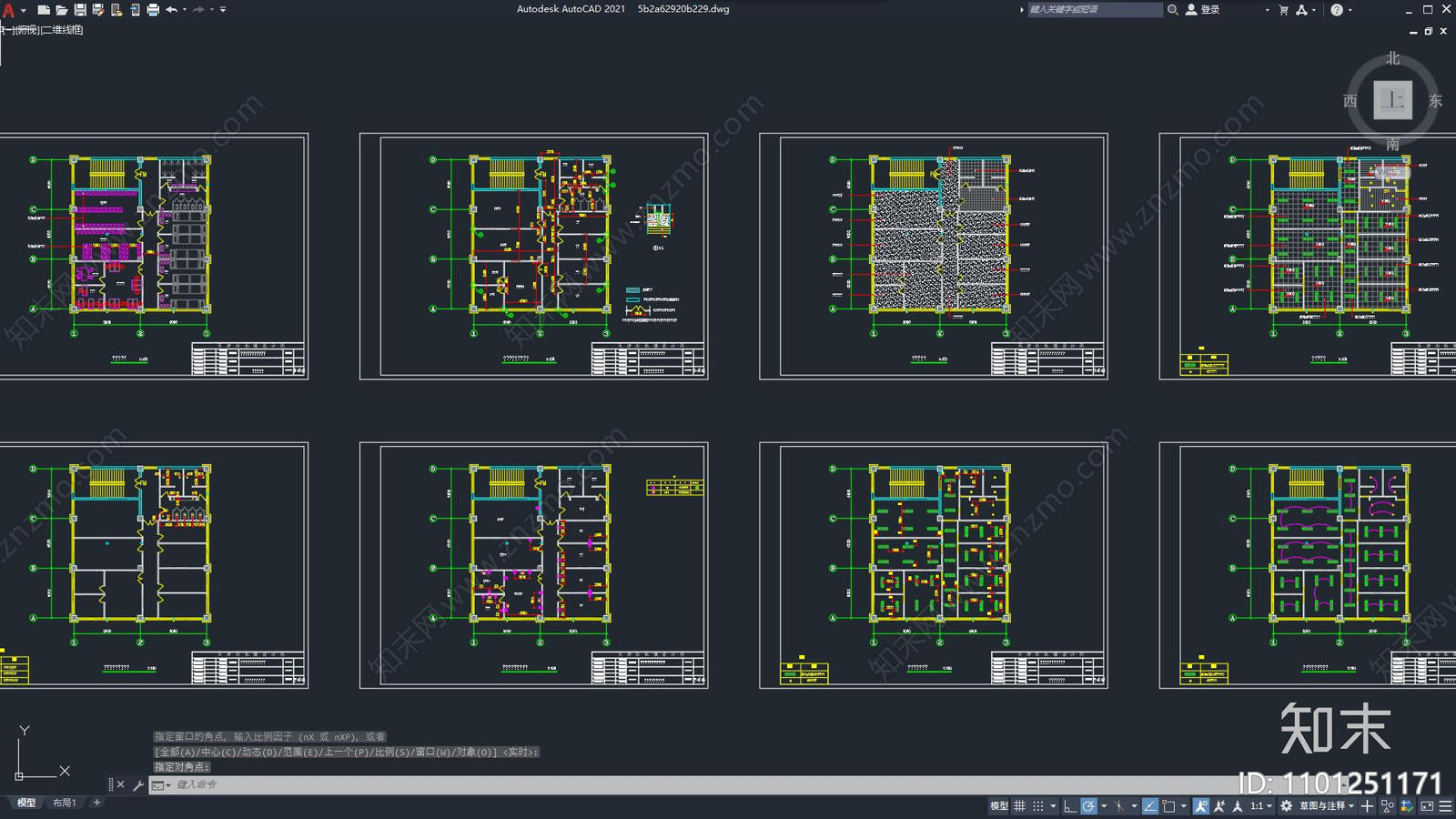Expand the object snap settings dropdown arrow
The height and width of the screenshot is (819, 1456).
click(x=1184, y=806)
